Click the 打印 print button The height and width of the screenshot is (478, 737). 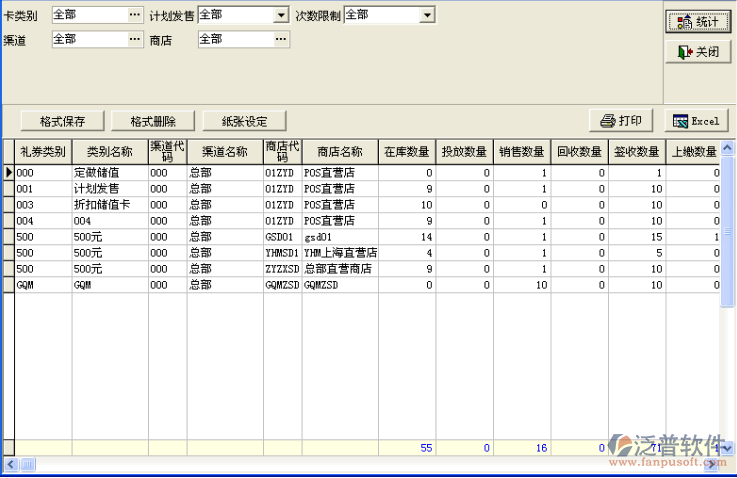click(621, 121)
